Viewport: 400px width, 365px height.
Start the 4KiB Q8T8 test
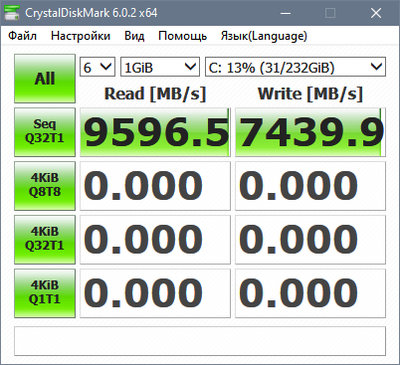point(45,186)
